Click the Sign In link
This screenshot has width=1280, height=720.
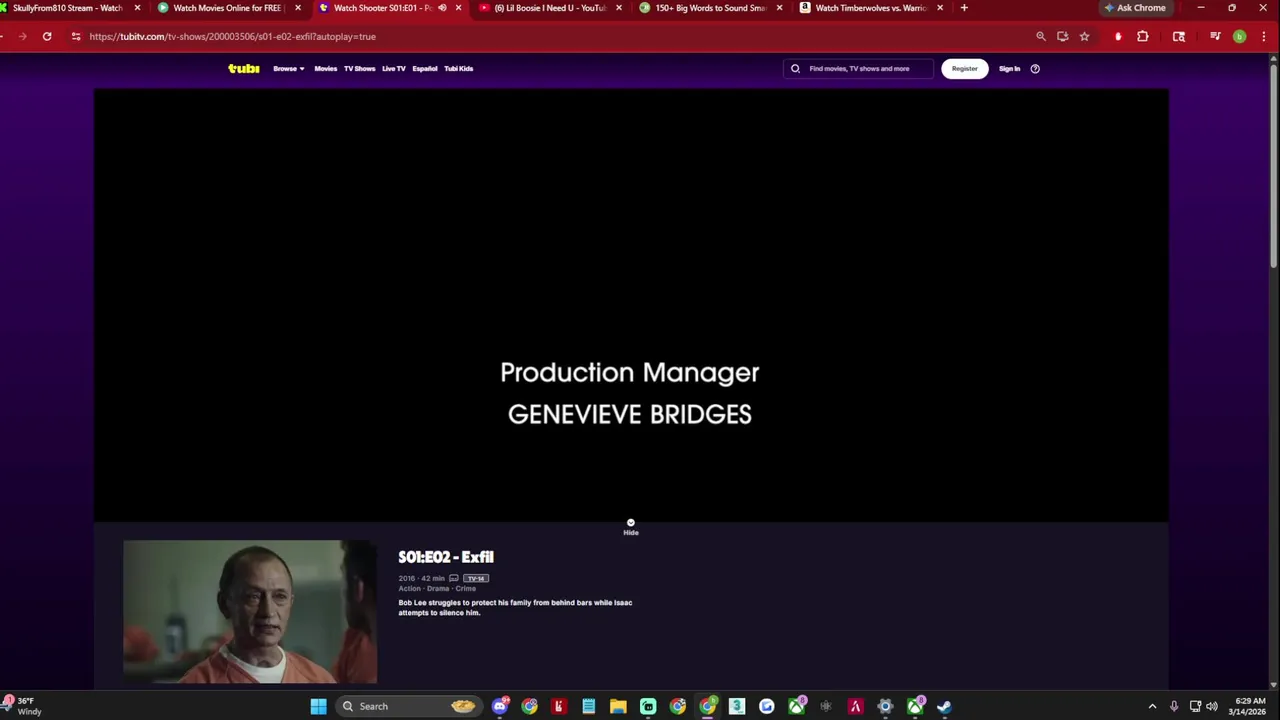1009,68
